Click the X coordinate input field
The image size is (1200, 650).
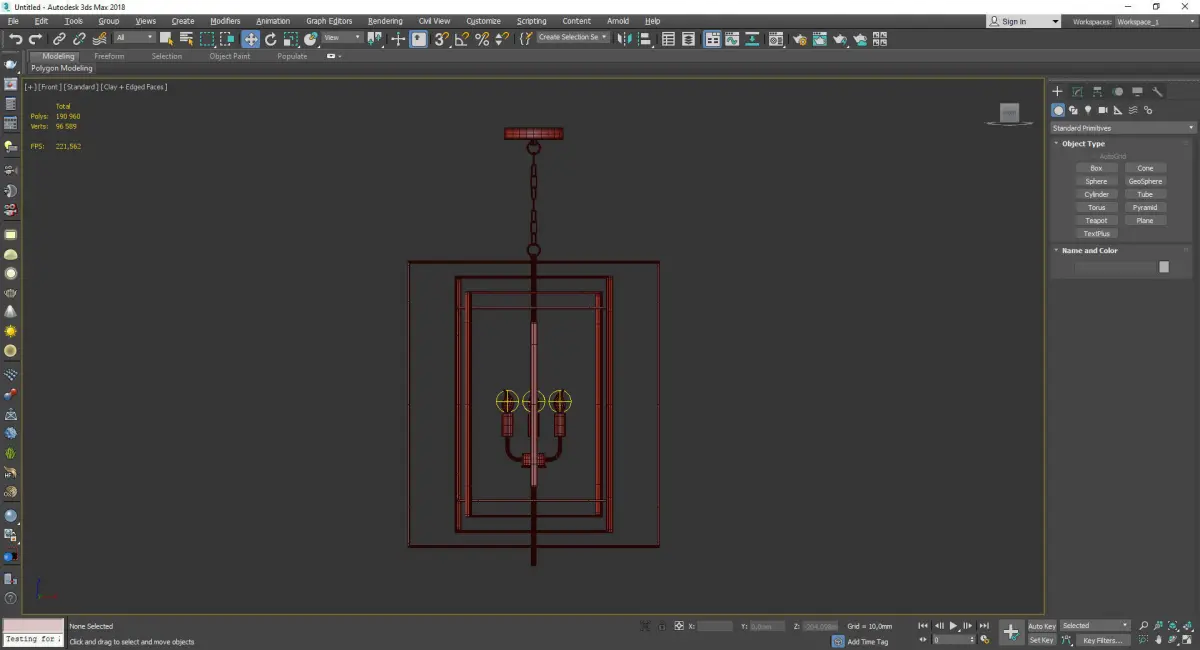click(715, 626)
